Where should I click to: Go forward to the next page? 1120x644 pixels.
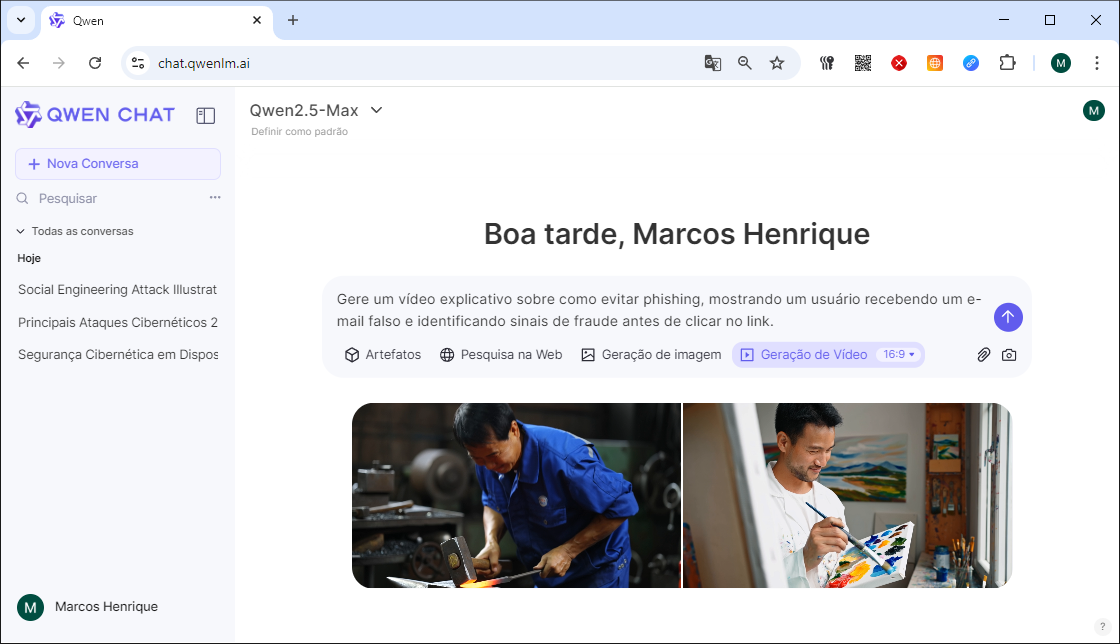[59, 63]
